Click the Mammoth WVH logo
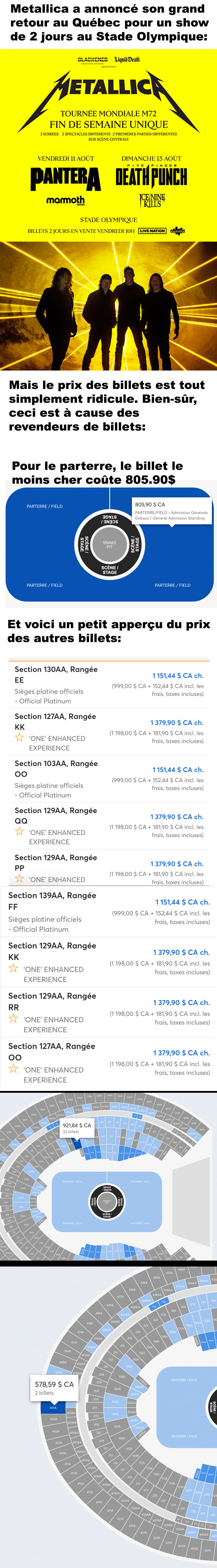The width and height of the screenshot is (217, 1568). (65, 200)
